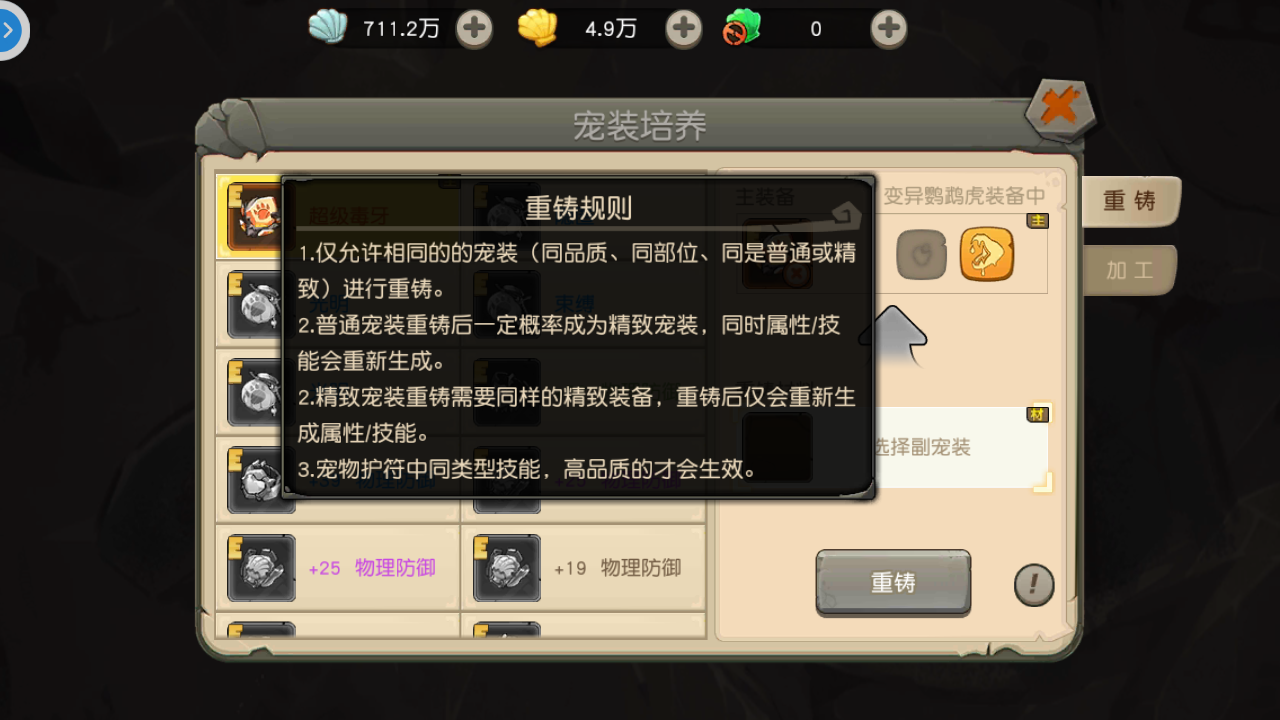
Task: Expand the blue side arrow panel
Action: pos(10,30)
